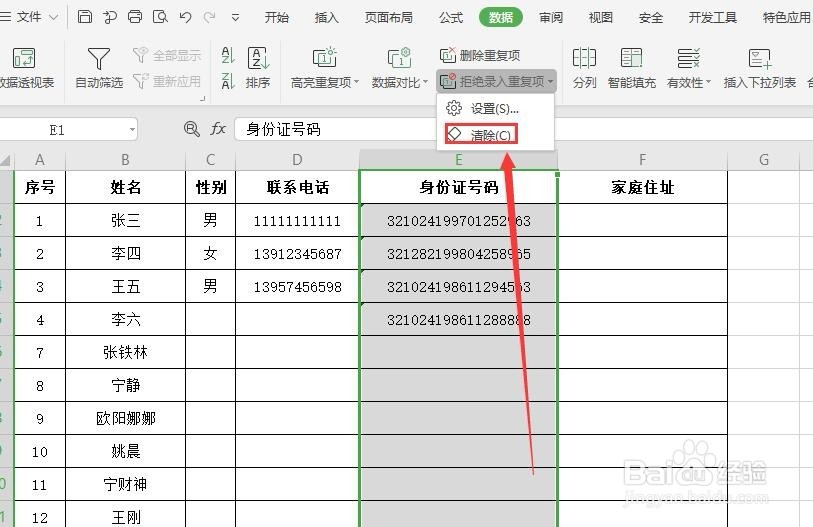The image size is (813, 527).
Task: Click the 家庭住址 header cell
Action: pyautogui.click(x=642, y=187)
